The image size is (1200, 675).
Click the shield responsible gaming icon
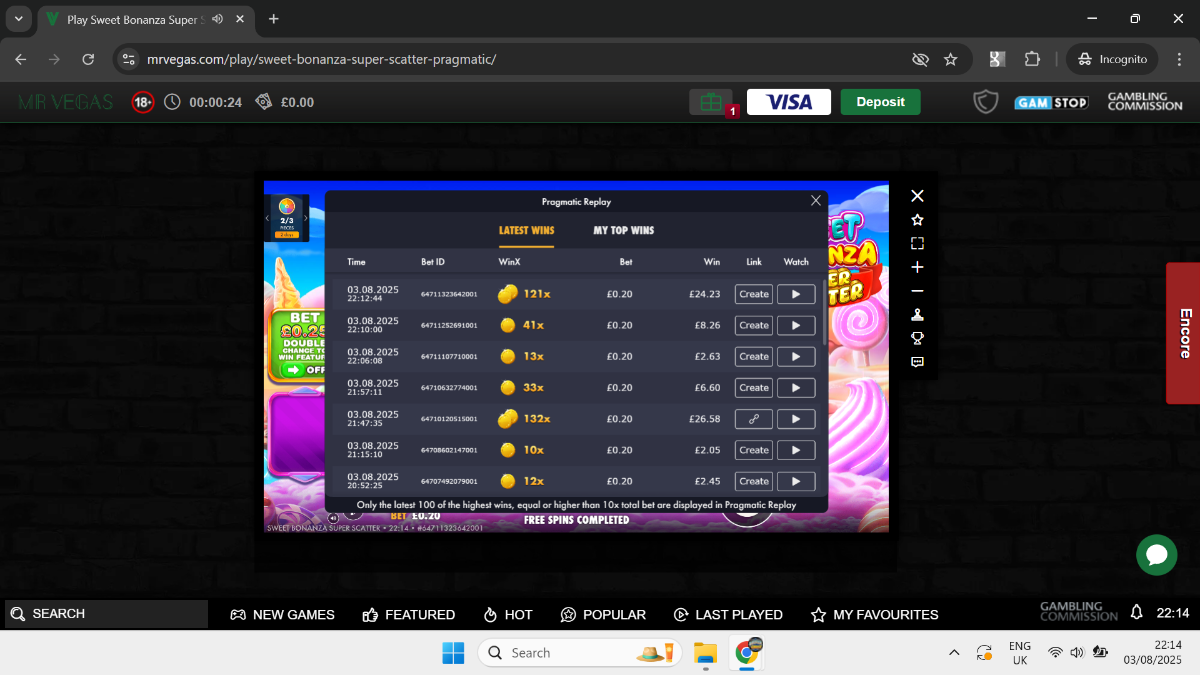[x=986, y=102]
